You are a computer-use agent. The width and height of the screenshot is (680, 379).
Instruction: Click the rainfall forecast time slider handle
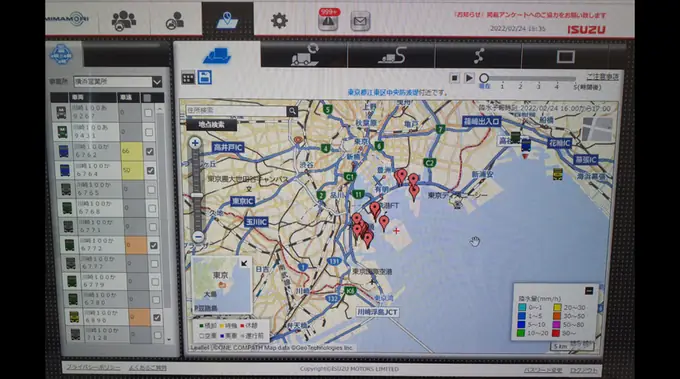484,78
